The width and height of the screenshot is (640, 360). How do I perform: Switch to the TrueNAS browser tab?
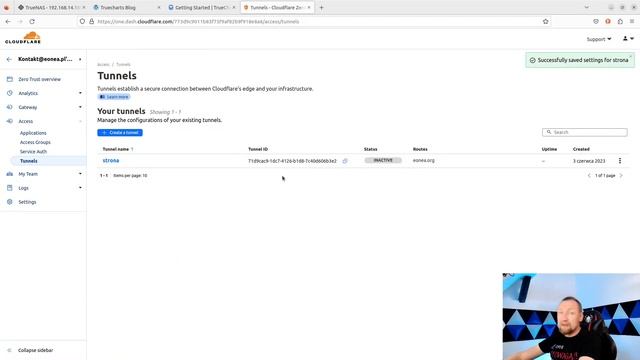51,7
